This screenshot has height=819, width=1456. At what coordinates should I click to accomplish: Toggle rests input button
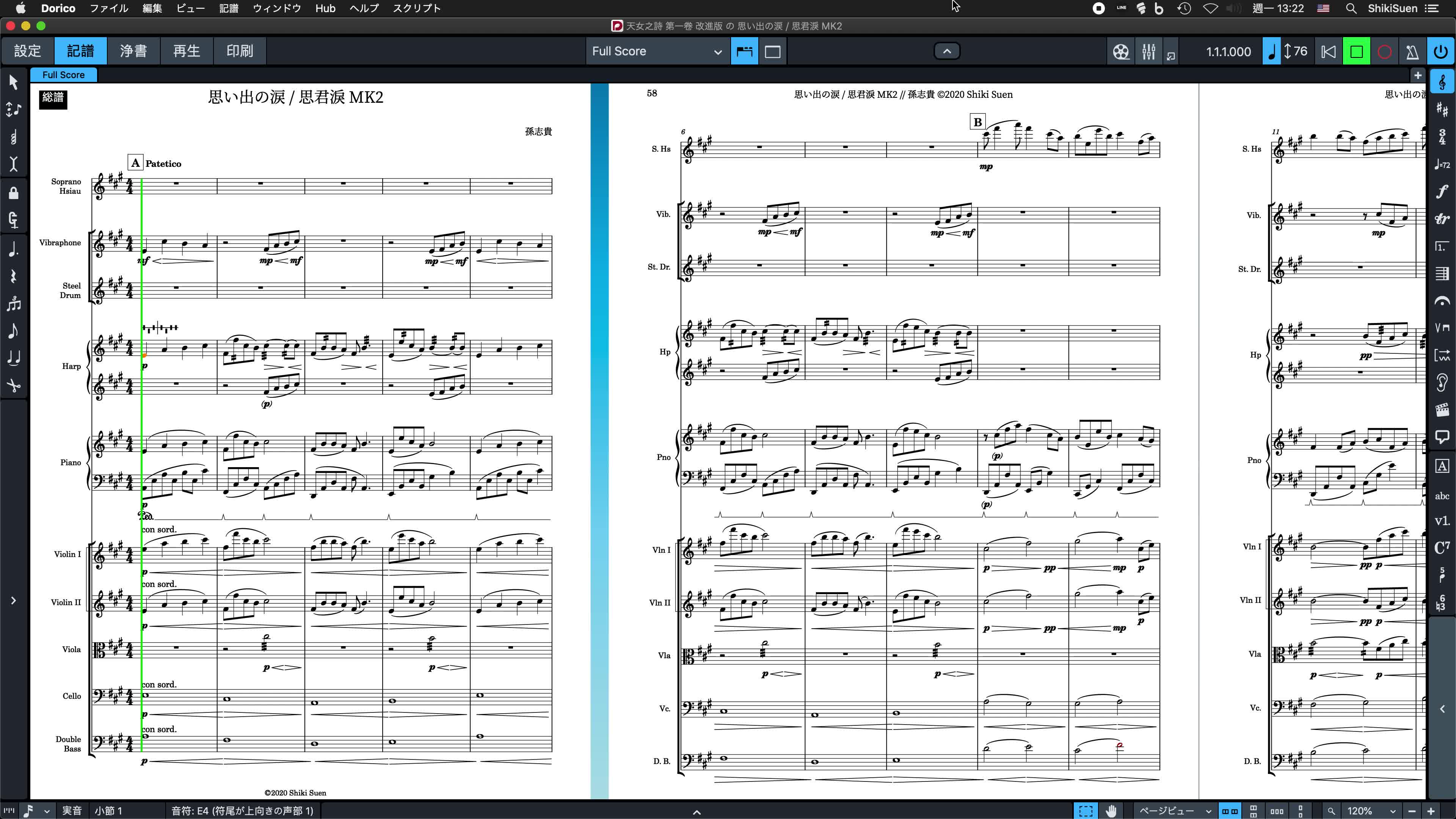tap(14, 276)
